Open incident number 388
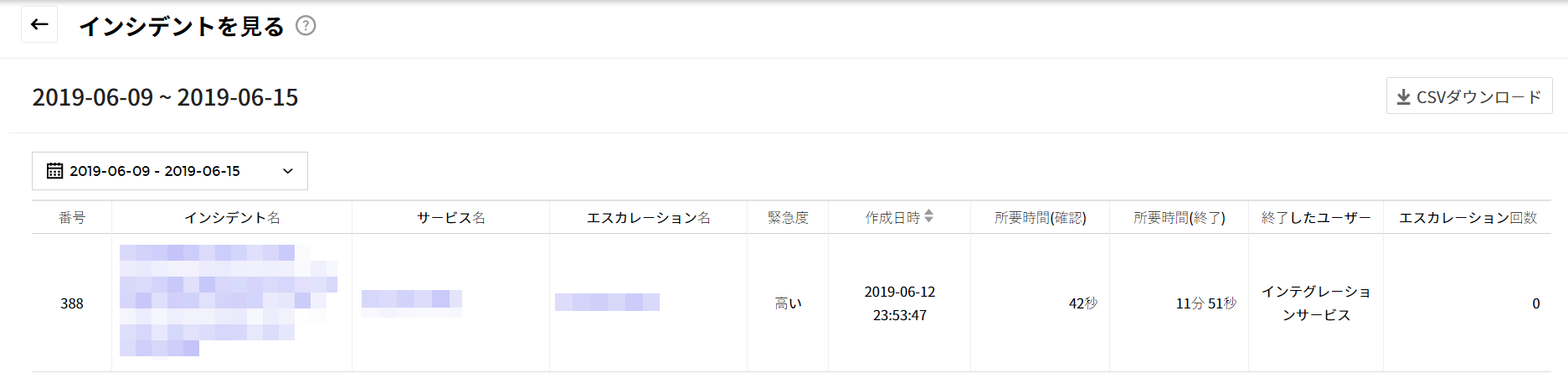1568x373 pixels. click(72, 303)
